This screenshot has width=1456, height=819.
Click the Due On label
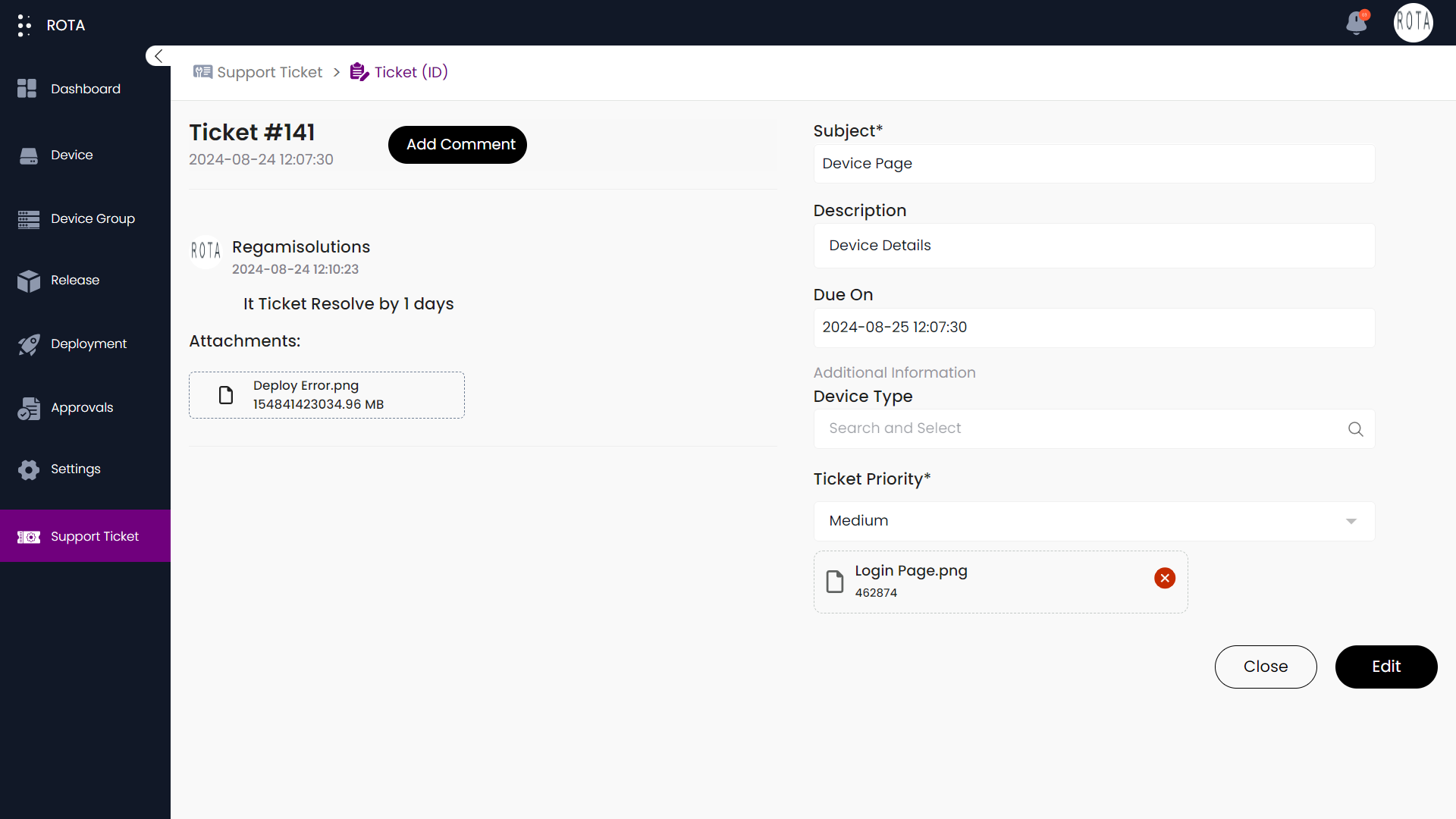click(x=843, y=295)
